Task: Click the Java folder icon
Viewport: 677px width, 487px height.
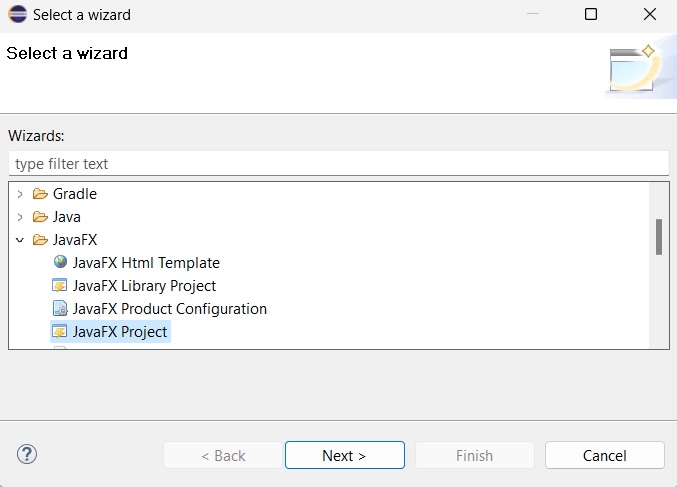Action: [x=40, y=217]
